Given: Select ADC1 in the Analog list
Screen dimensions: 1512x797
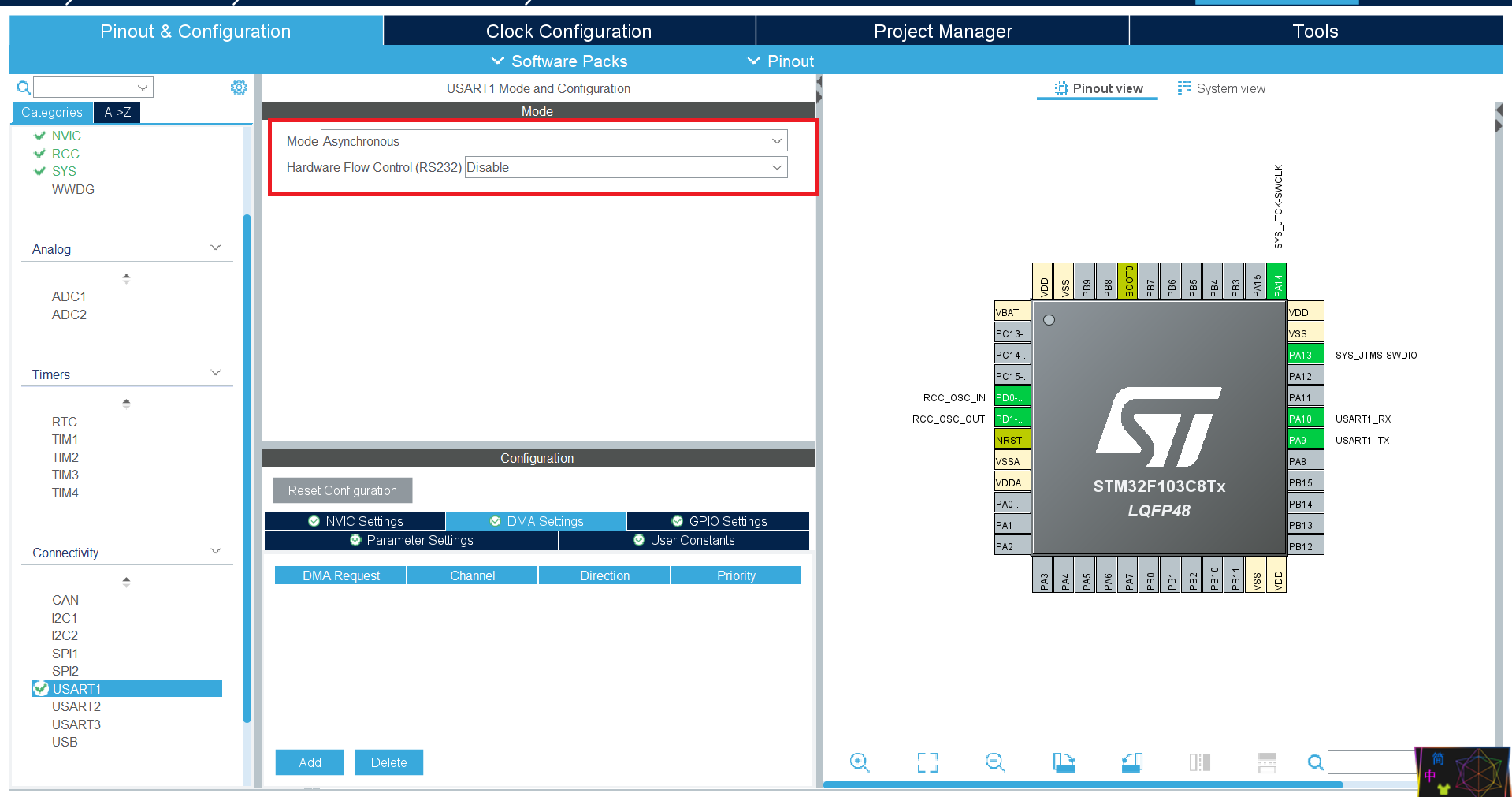Looking at the screenshot, I should 69,296.
